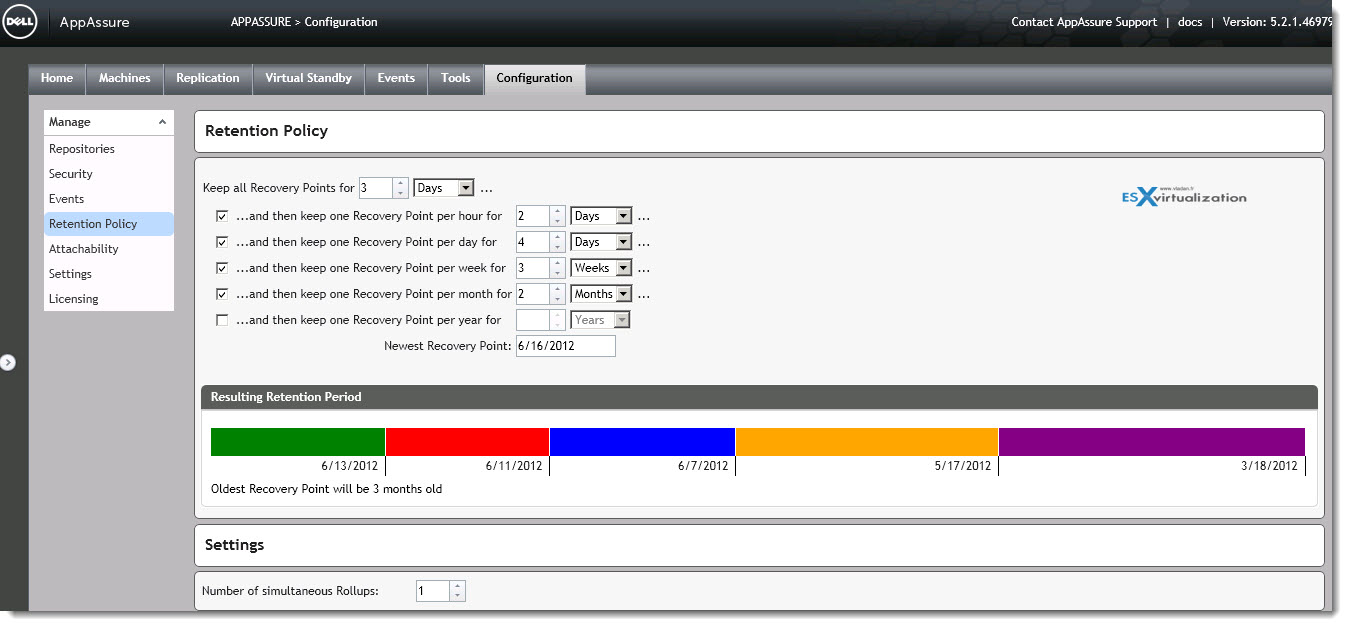1347x626 pixels.
Task: Focus the simultaneous Rollups number field
Action: [434, 591]
